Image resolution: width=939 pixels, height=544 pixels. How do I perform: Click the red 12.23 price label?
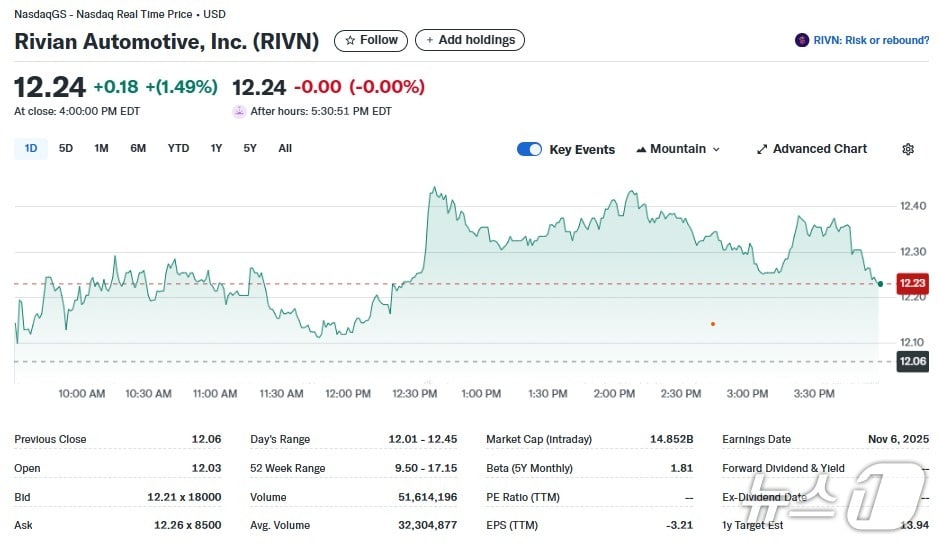pos(912,283)
